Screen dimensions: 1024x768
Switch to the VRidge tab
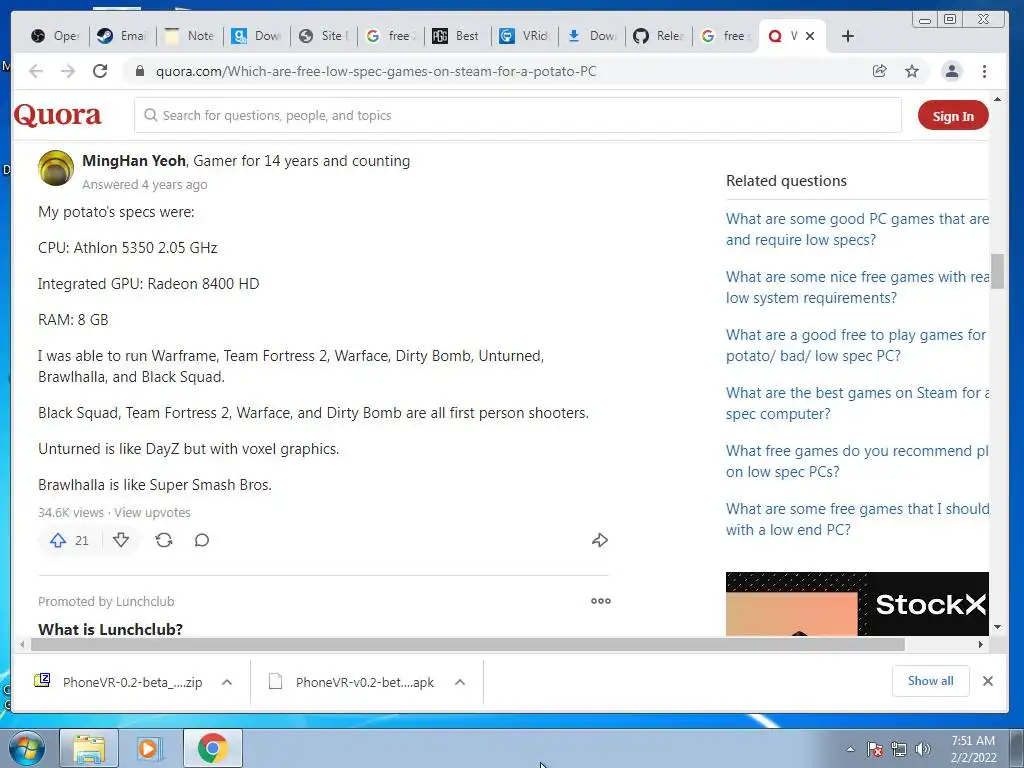click(x=525, y=36)
